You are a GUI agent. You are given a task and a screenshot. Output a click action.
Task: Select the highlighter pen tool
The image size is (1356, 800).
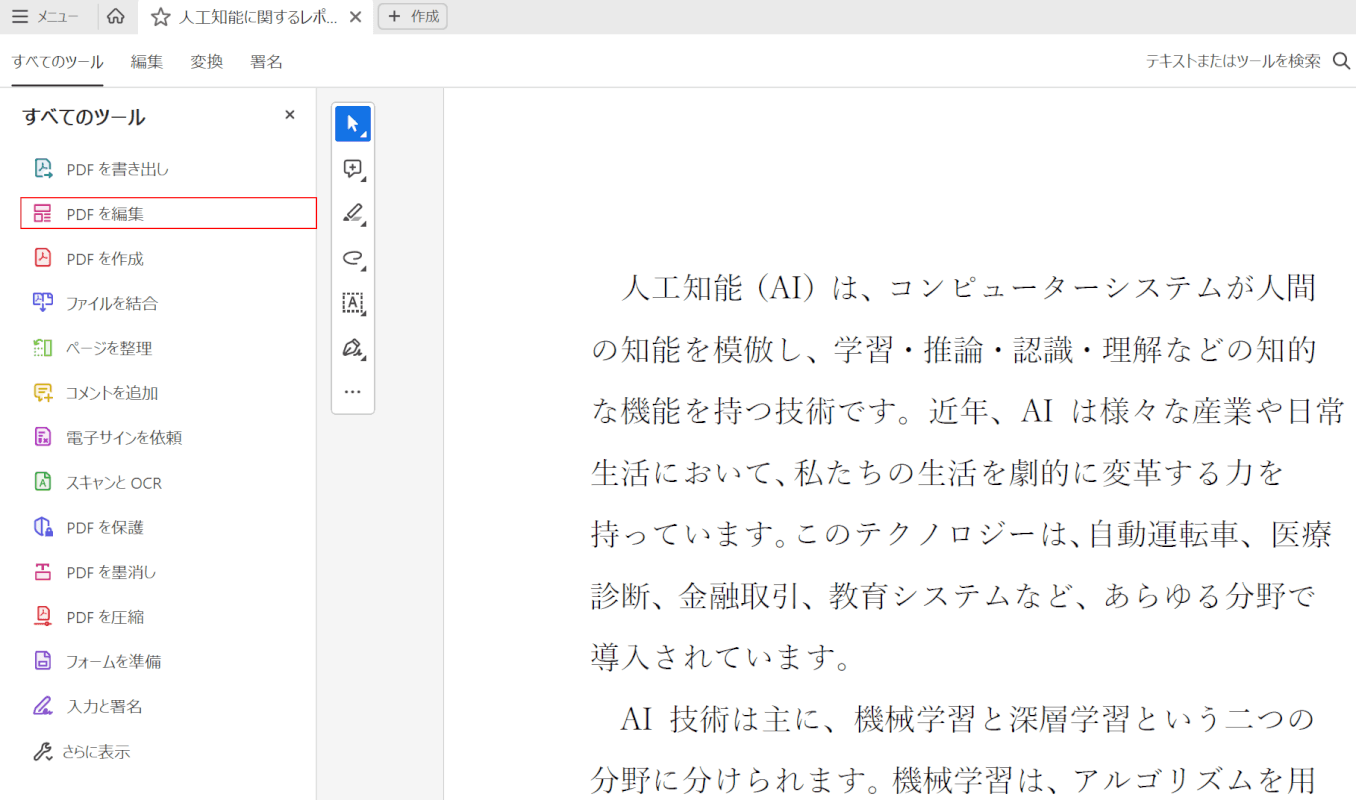(x=353, y=213)
